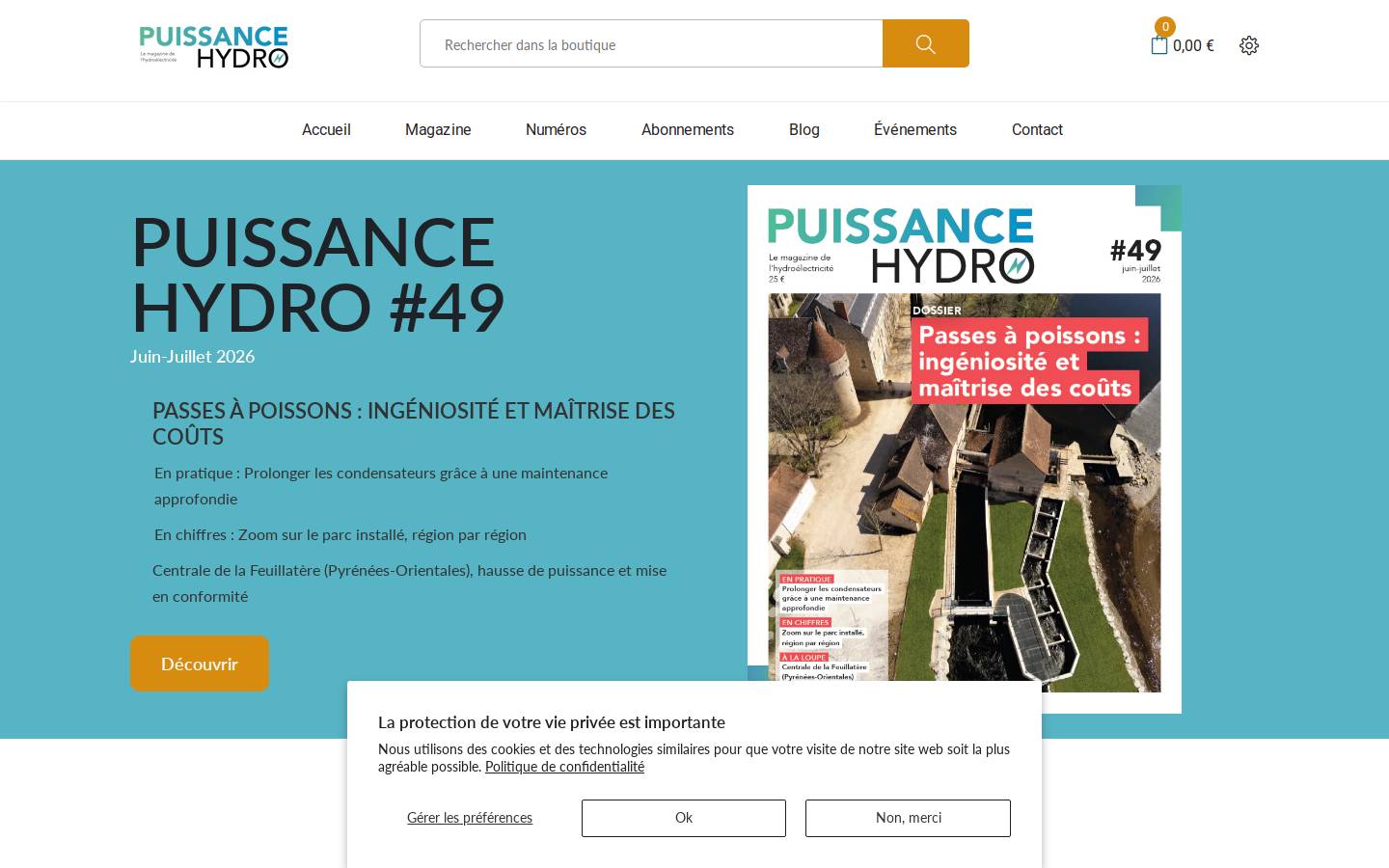Go to Accueil menu item

click(326, 129)
